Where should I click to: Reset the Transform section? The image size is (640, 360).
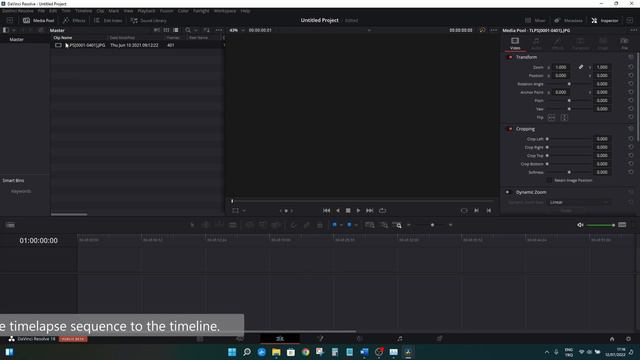point(631,57)
